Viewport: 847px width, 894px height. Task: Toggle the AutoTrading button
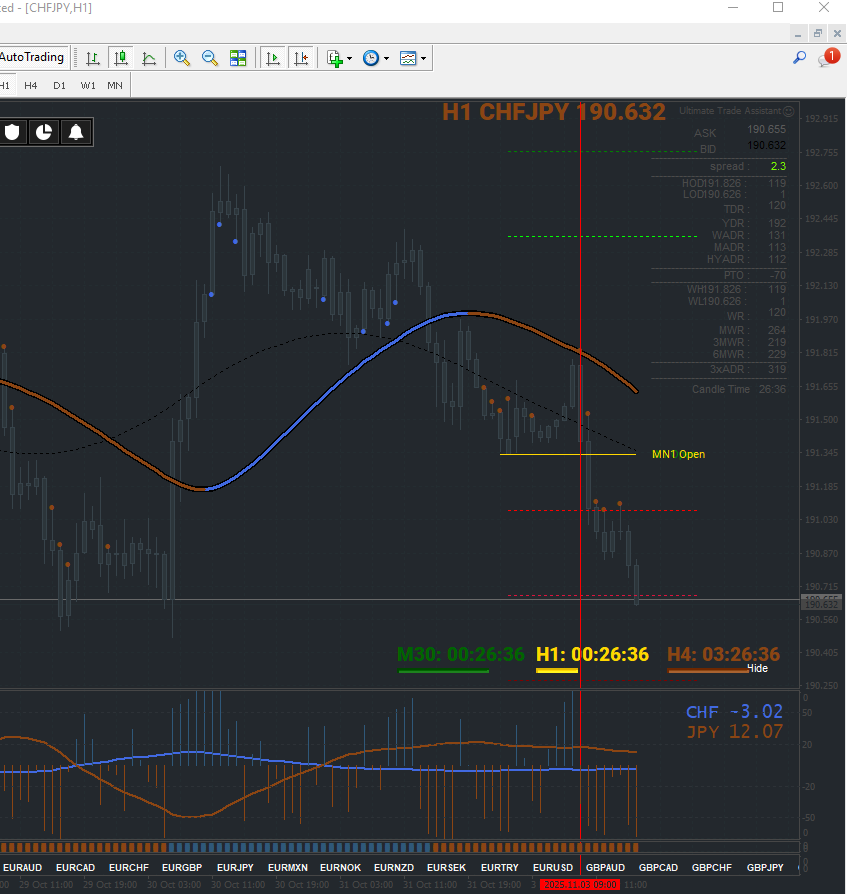pos(33,58)
